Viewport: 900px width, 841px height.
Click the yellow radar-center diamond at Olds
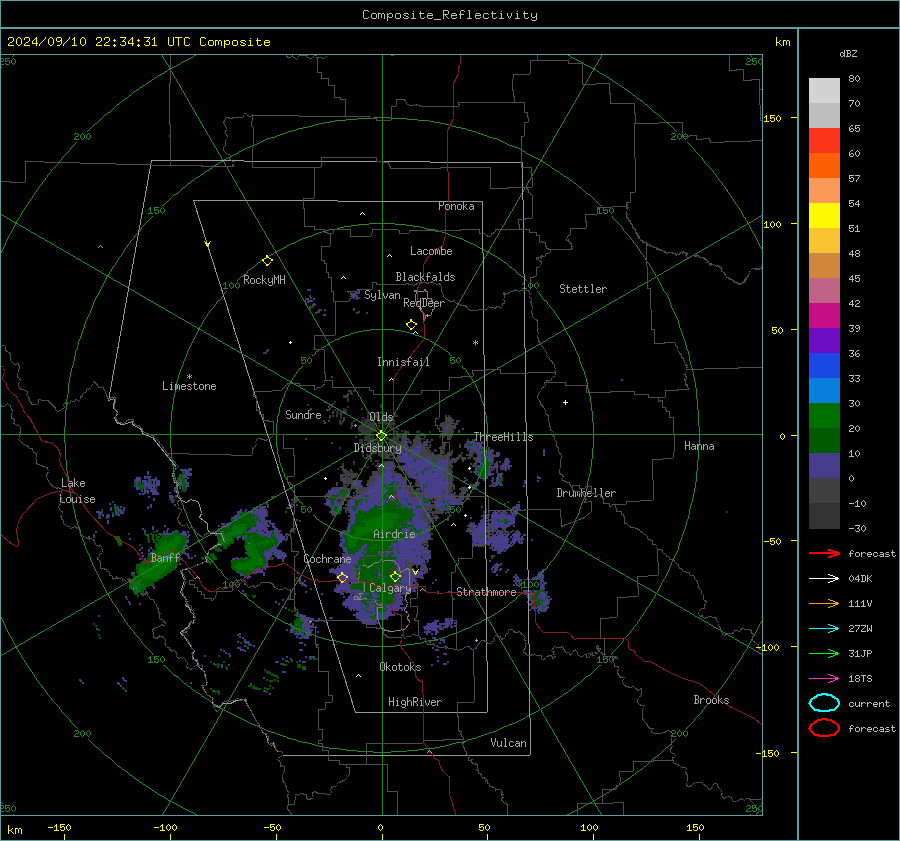click(x=381, y=436)
